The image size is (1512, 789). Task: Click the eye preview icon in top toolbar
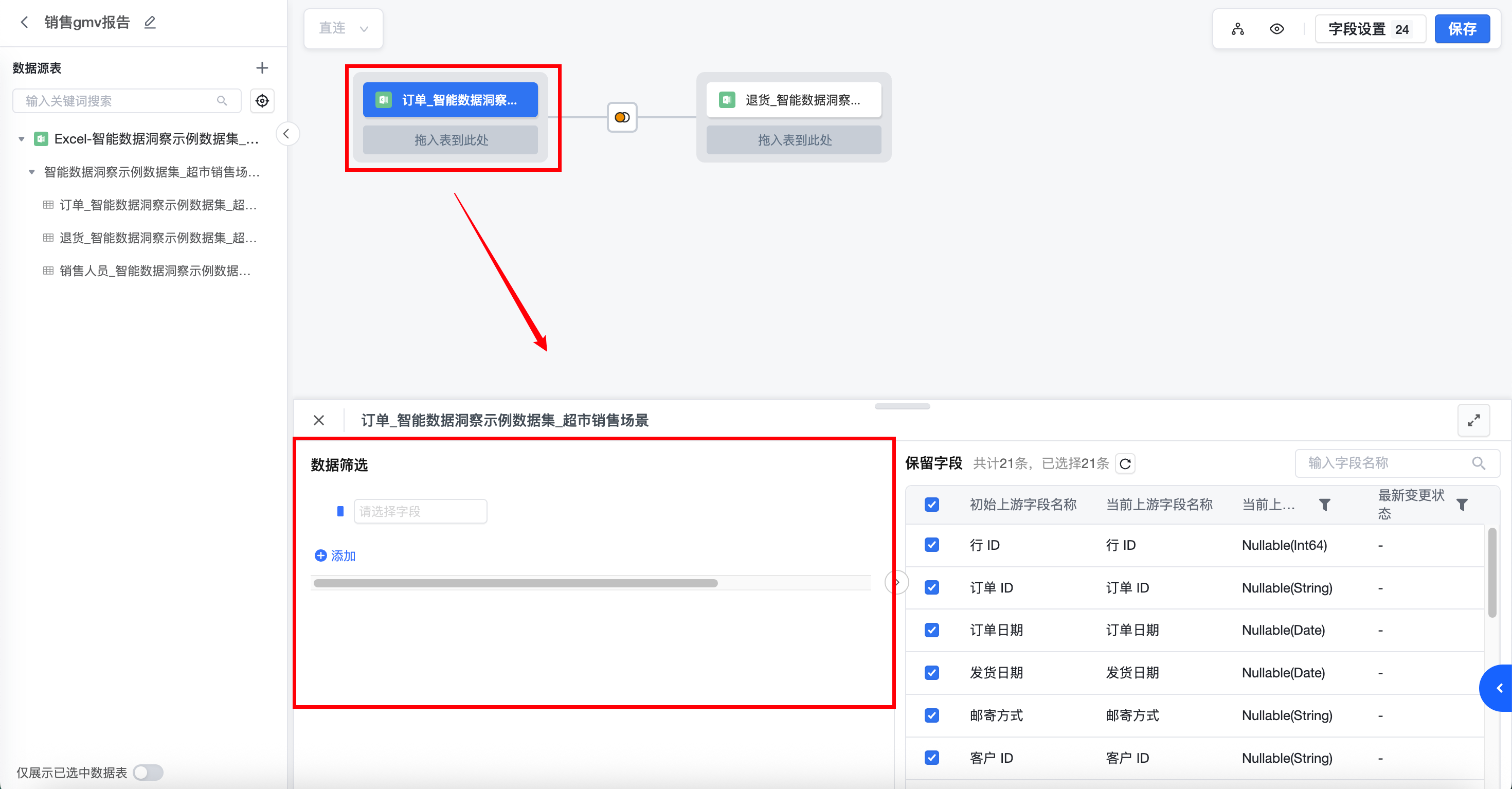tap(1276, 29)
